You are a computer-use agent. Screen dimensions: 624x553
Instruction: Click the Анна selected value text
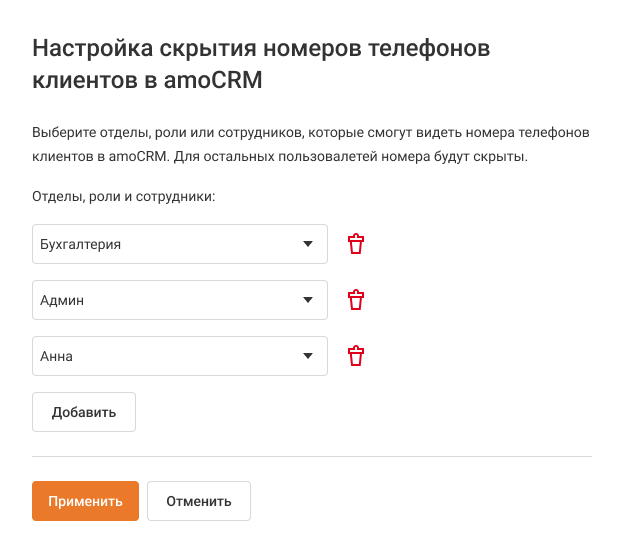coord(57,356)
